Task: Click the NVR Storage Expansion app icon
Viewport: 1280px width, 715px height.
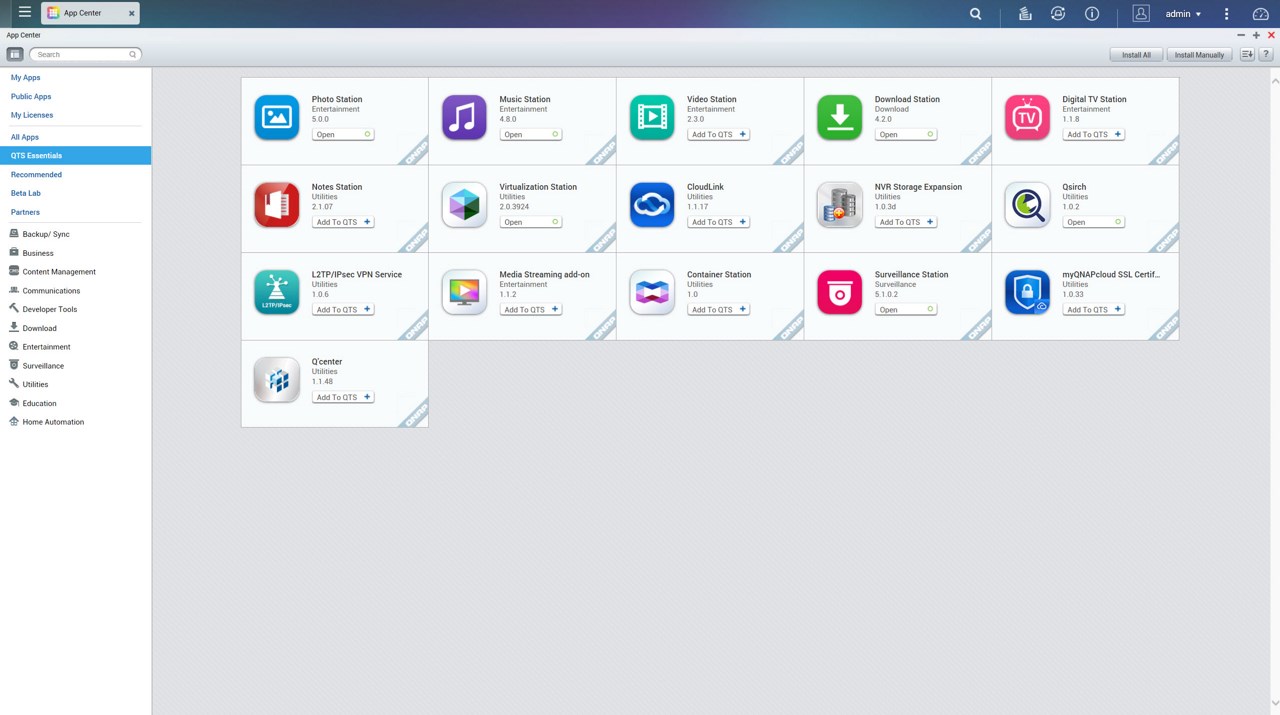Action: 840,205
